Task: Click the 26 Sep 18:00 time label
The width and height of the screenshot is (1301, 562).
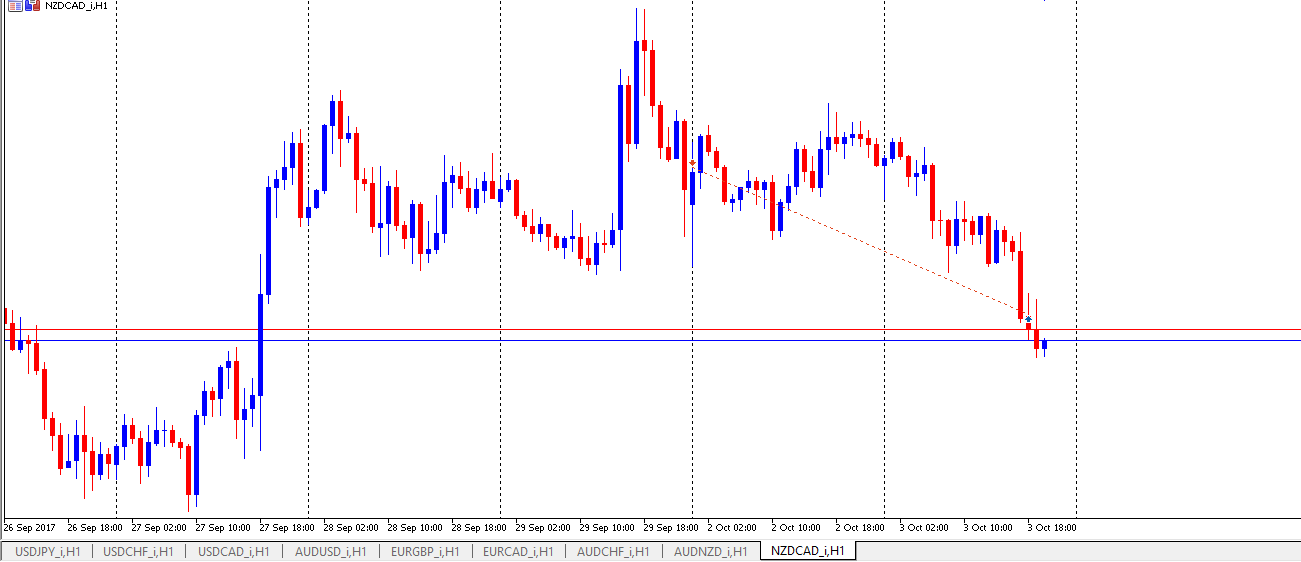Action: pos(95,526)
